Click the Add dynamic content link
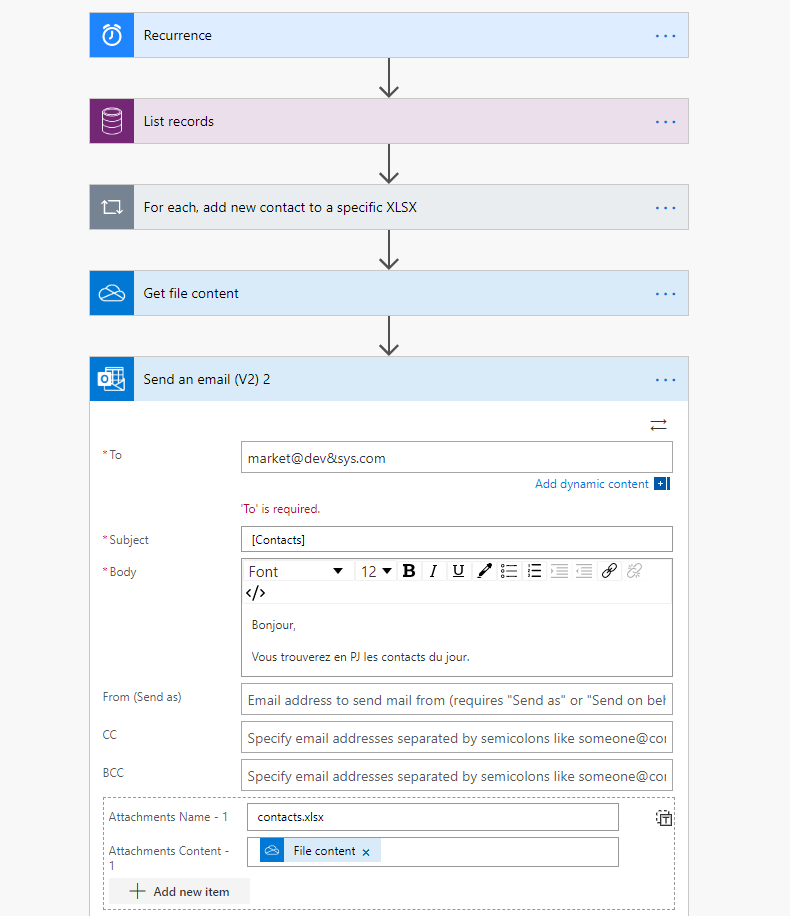The image size is (790, 916). tap(590, 483)
